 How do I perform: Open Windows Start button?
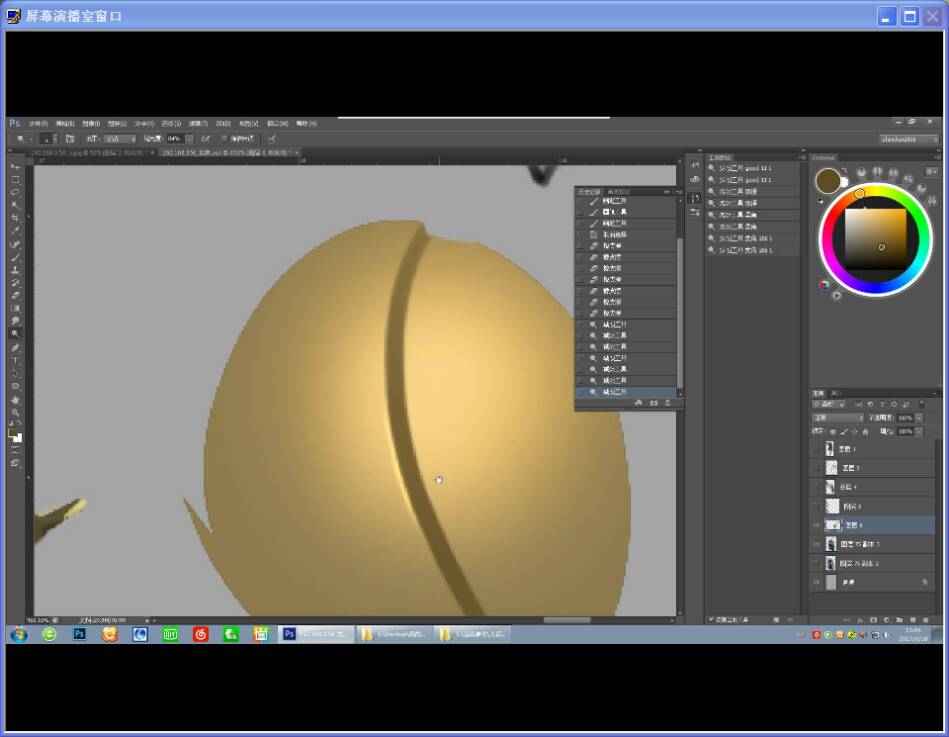19,634
